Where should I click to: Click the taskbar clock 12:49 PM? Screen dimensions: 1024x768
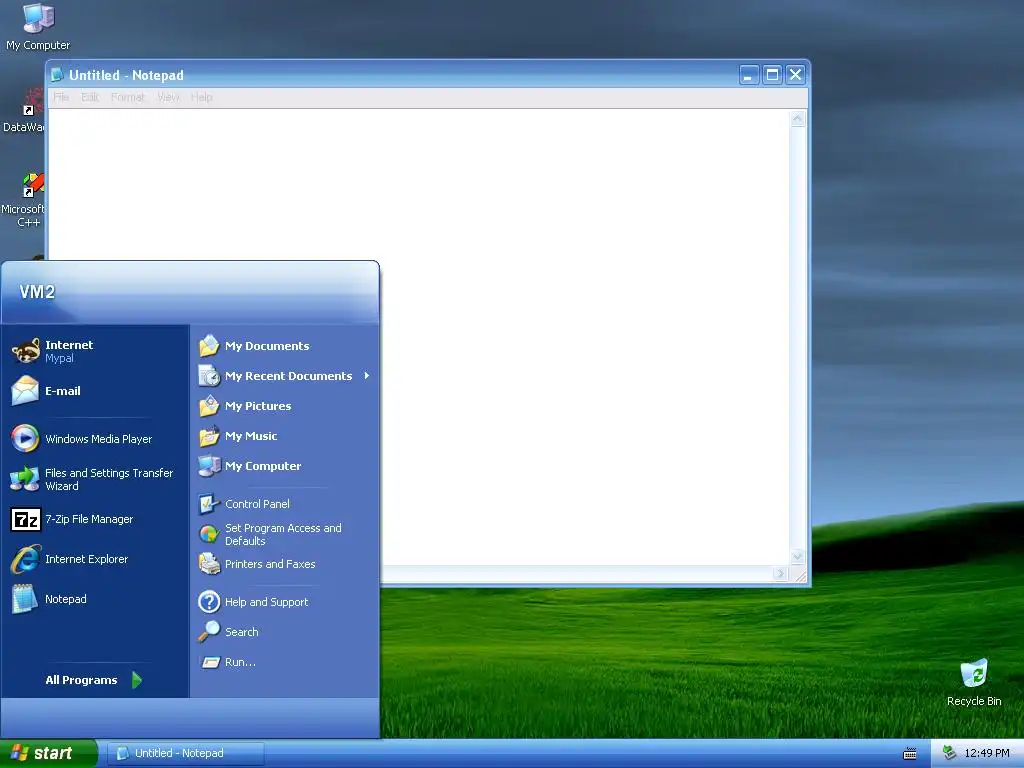click(x=987, y=753)
